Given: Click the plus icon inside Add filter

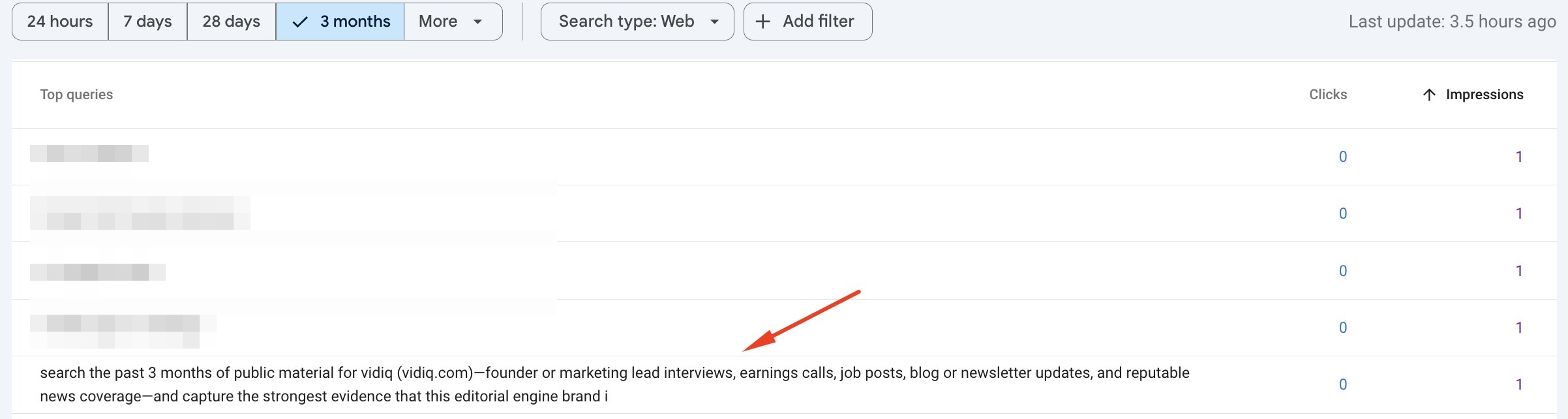Looking at the screenshot, I should (763, 21).
